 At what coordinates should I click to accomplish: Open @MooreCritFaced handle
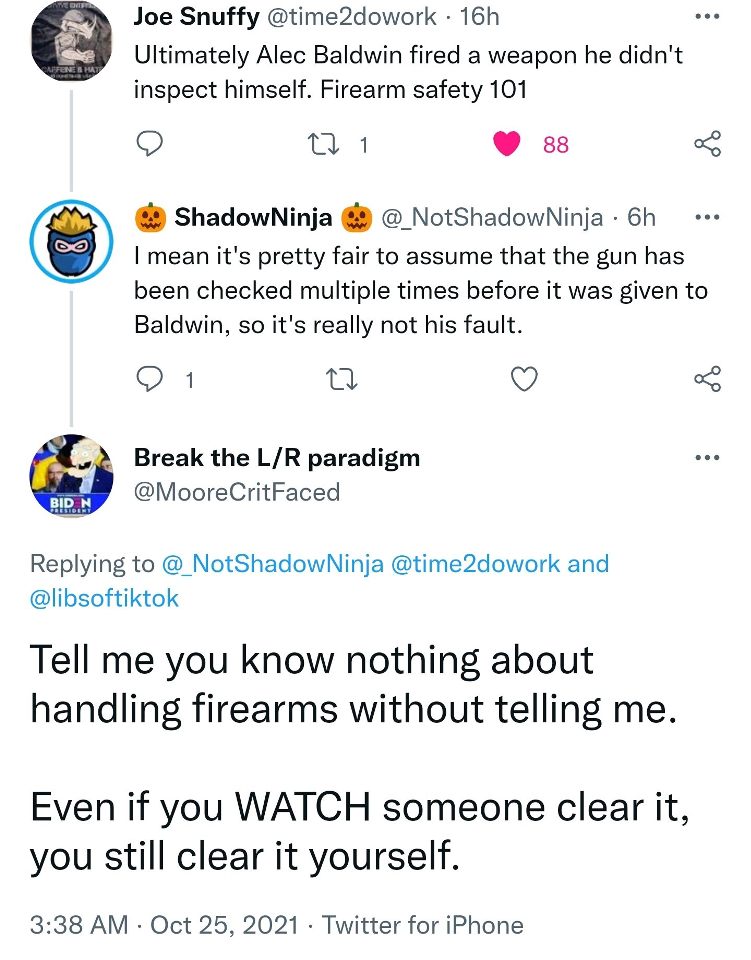click(x=237, y=492)
